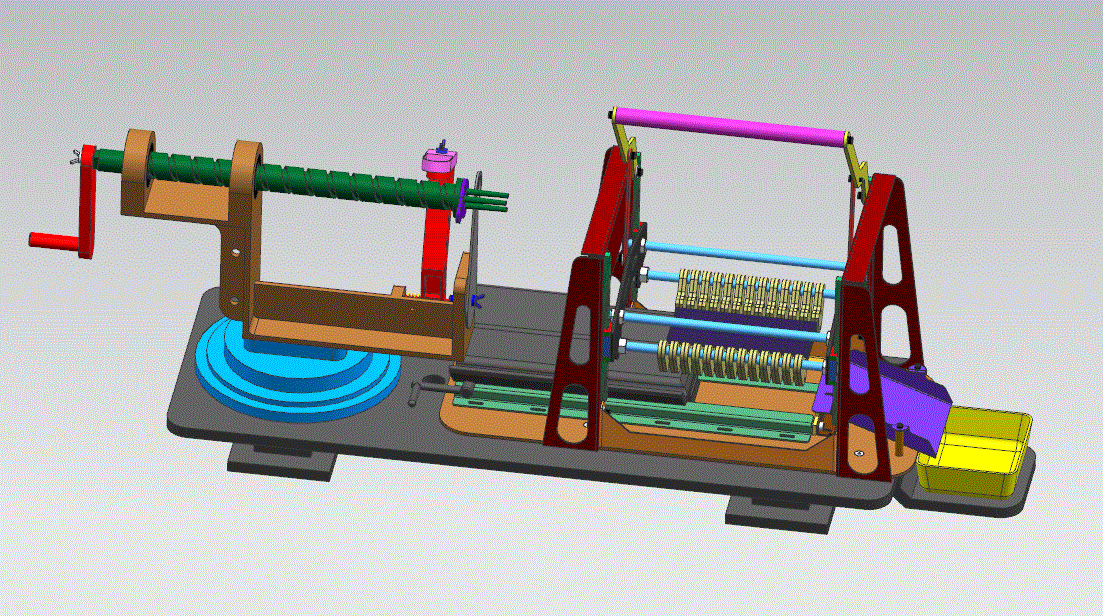
Task: Select the blue stepped circular base
Action: [297, 371]
